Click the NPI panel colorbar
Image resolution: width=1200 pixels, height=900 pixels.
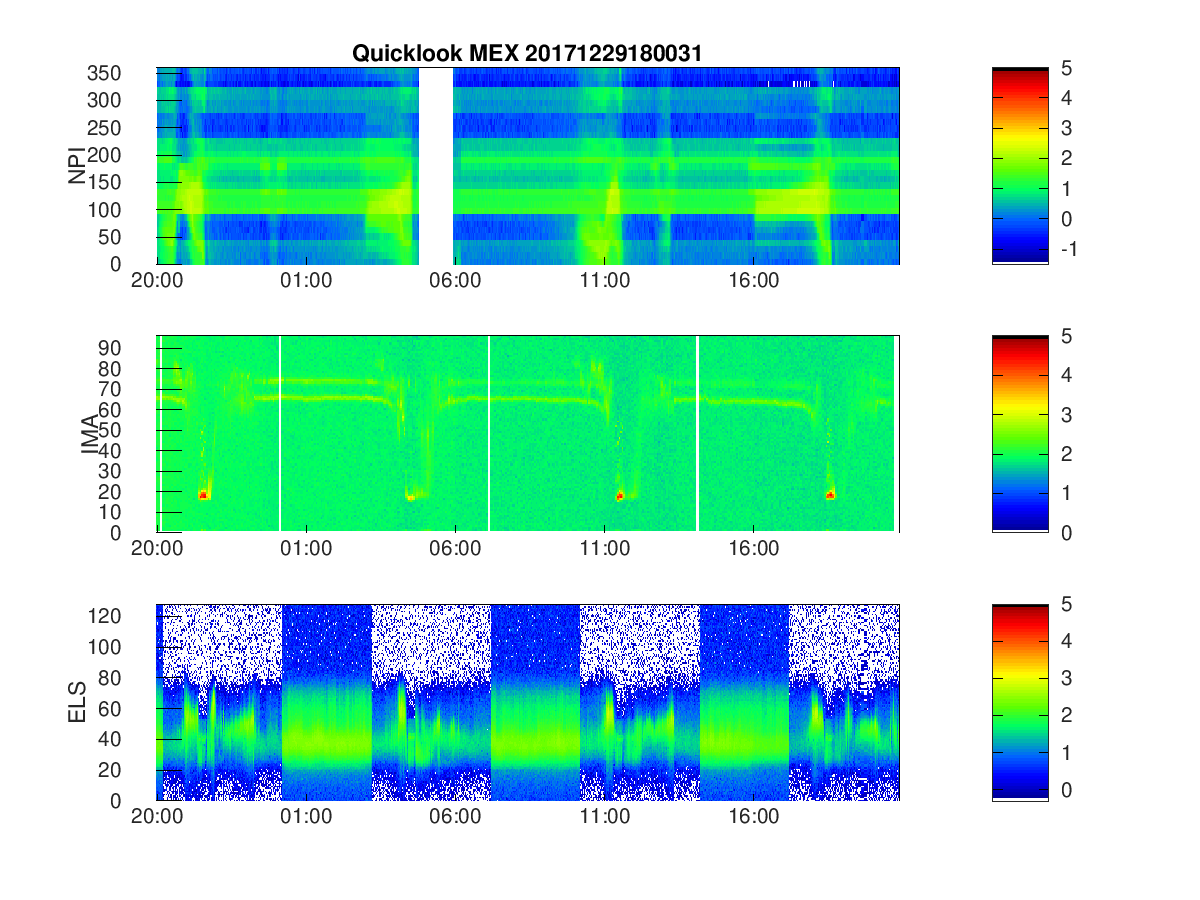coord(1020,166)
